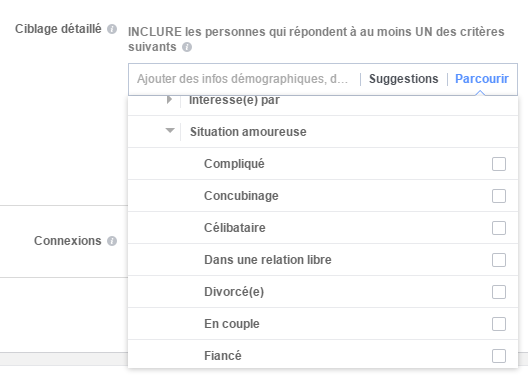Image resolution: width=528 pixels, height=378 pixels.
Task: Collapse the Situation amoureuse category
Action: (x=170, y=130)
